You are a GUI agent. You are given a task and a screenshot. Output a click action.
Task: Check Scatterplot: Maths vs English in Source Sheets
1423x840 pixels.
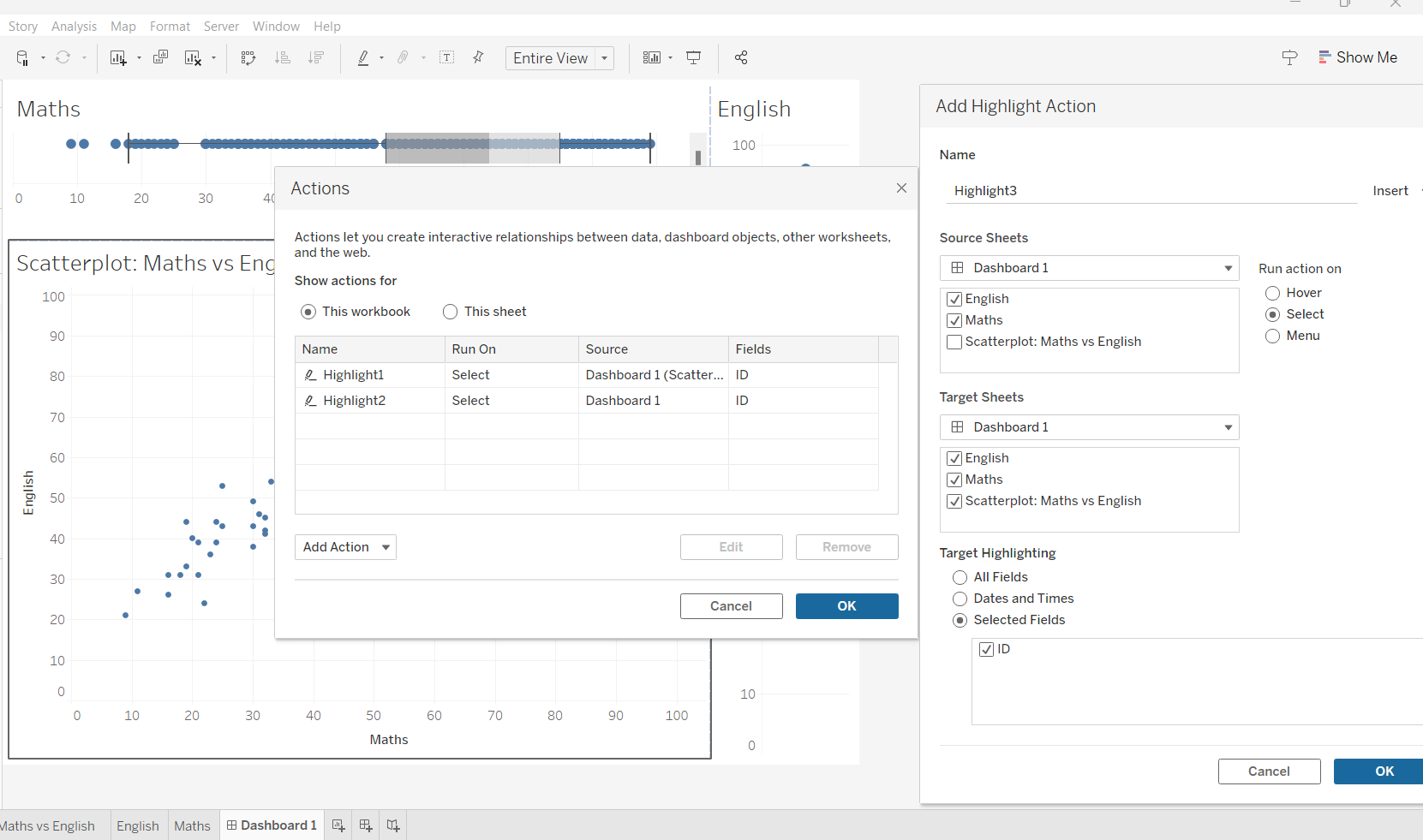[x=954, y=343]
